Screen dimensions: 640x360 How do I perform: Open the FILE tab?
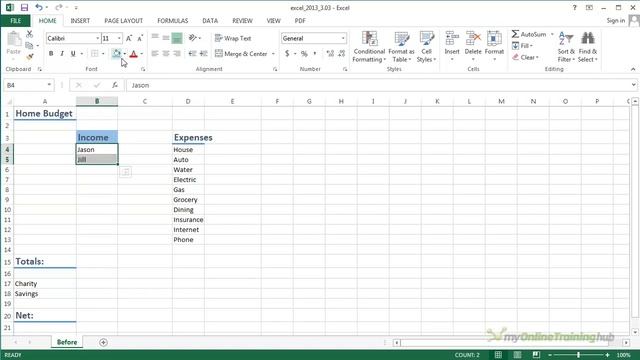(16, 20)
